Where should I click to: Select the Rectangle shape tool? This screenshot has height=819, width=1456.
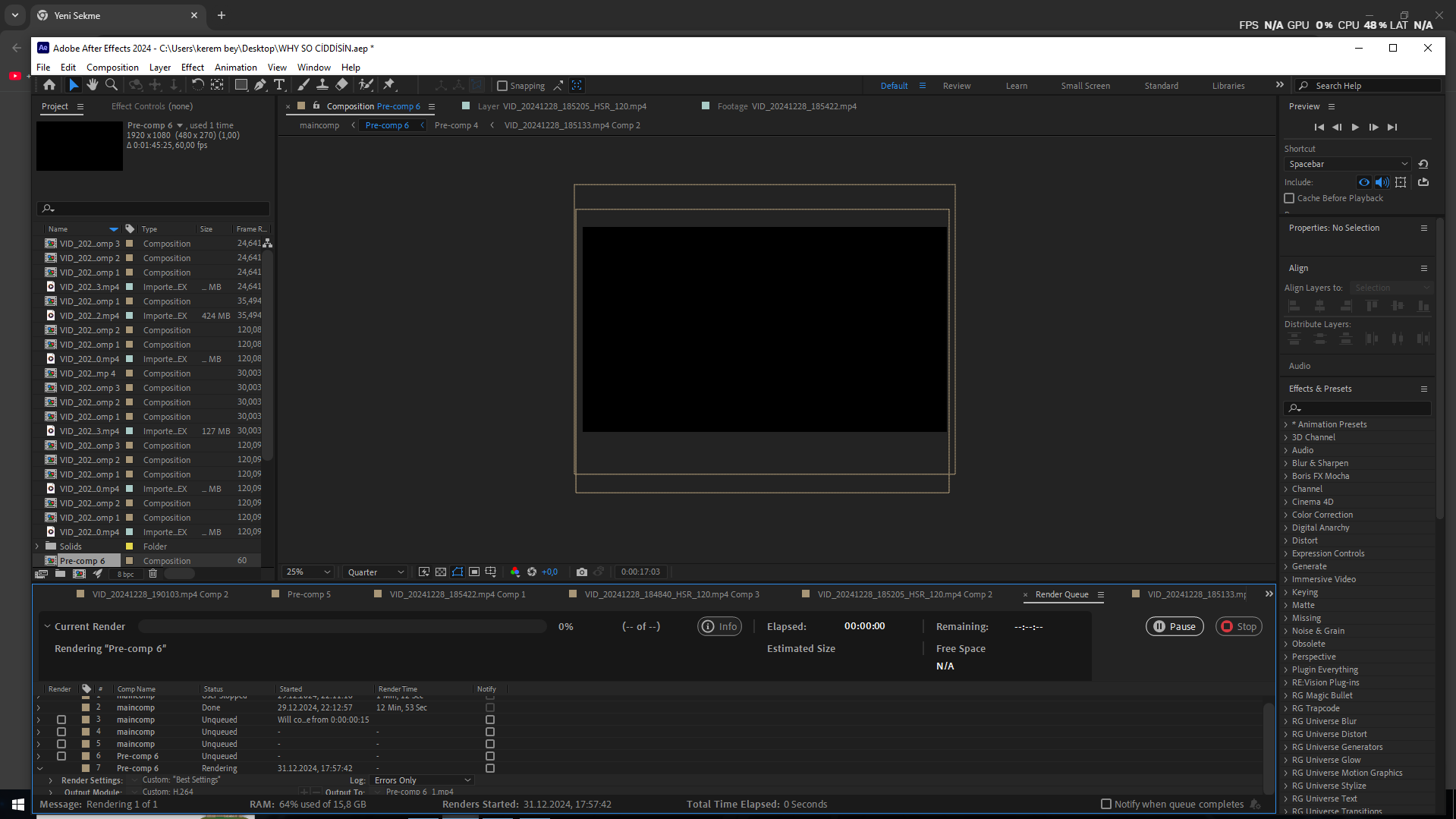click(x=241, y=85)
